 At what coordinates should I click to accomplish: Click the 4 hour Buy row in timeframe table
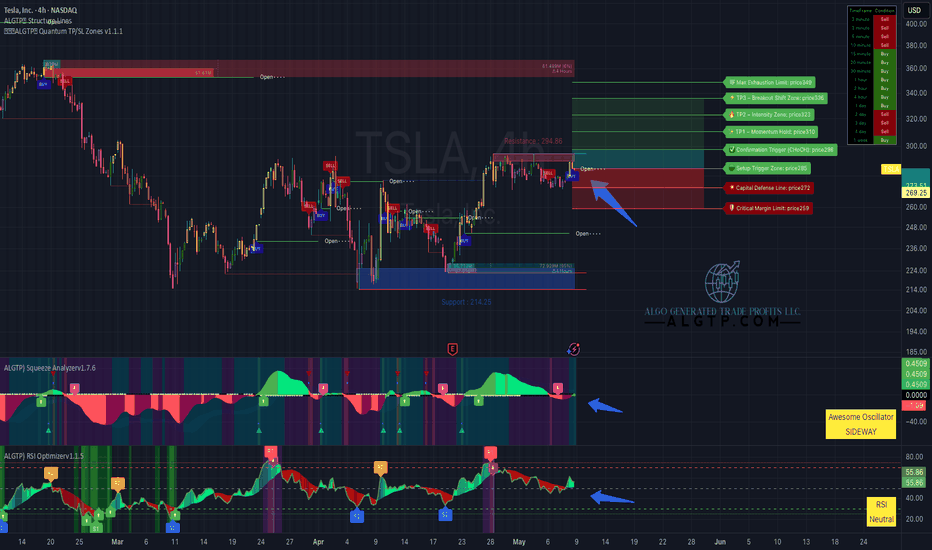click(872, 97)
